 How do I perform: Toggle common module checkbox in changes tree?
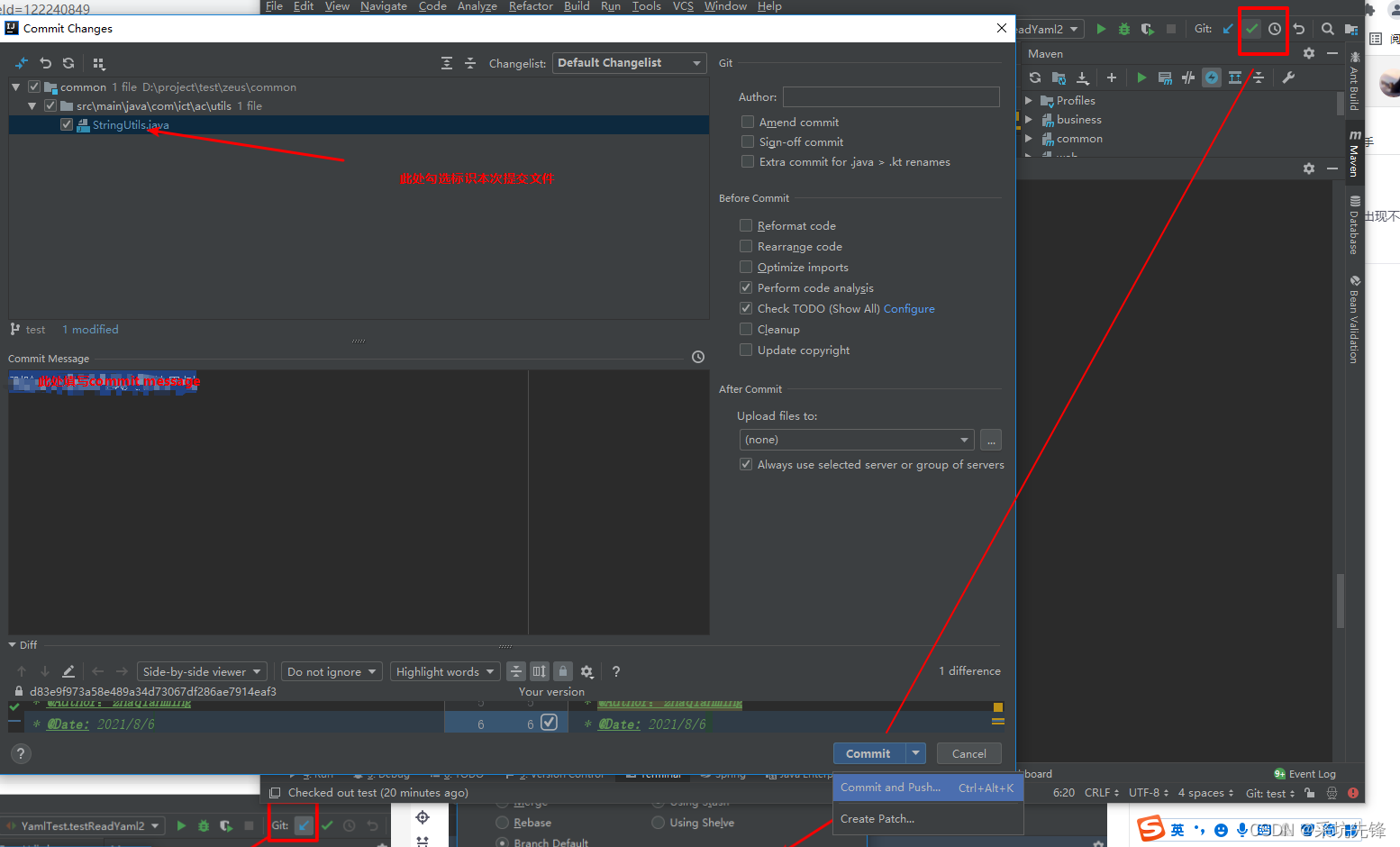coord(34,87)
